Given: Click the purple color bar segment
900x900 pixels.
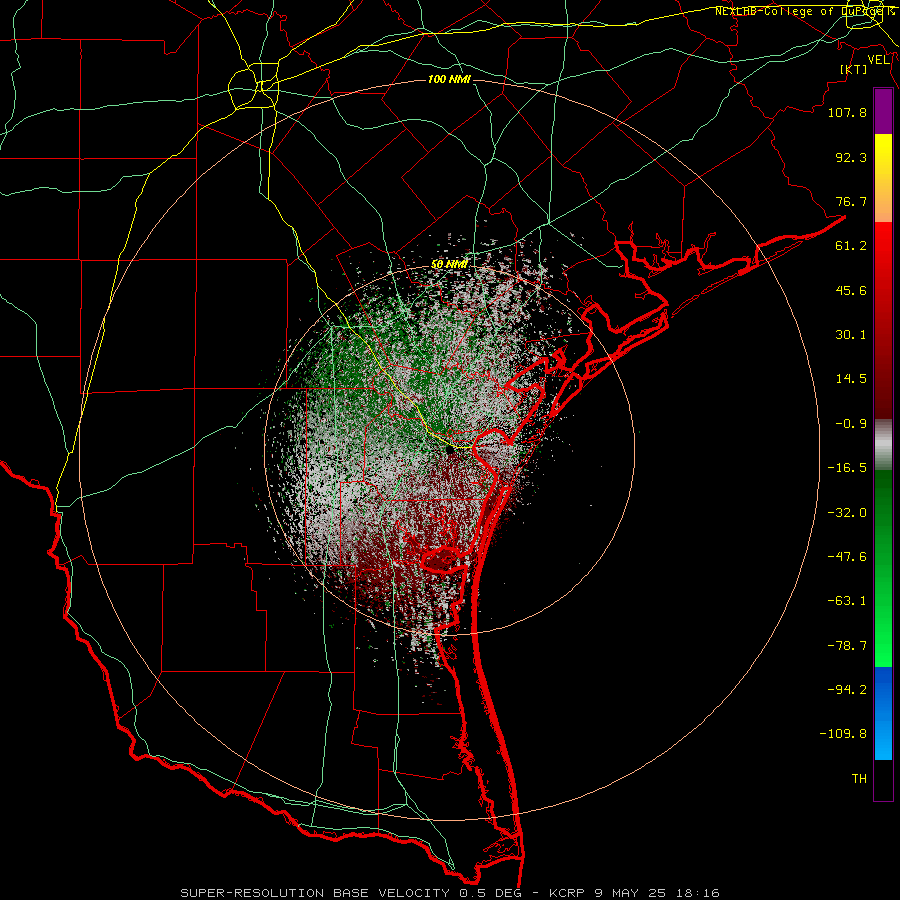Looking at the screenshot, I should click(x=883, y=112).
